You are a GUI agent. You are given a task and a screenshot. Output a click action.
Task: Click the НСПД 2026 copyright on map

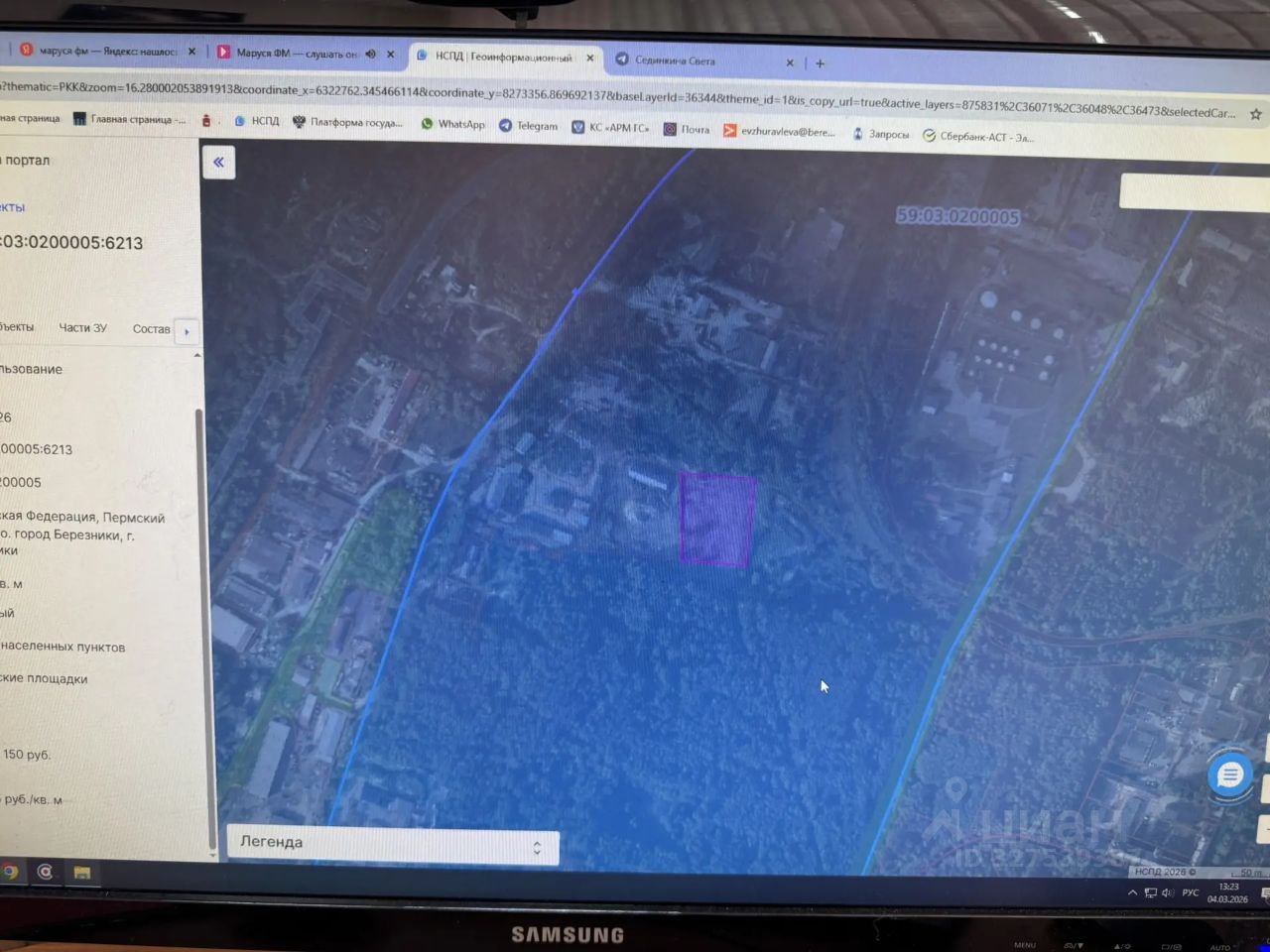pyautogui.click(x=1164, y=872)
